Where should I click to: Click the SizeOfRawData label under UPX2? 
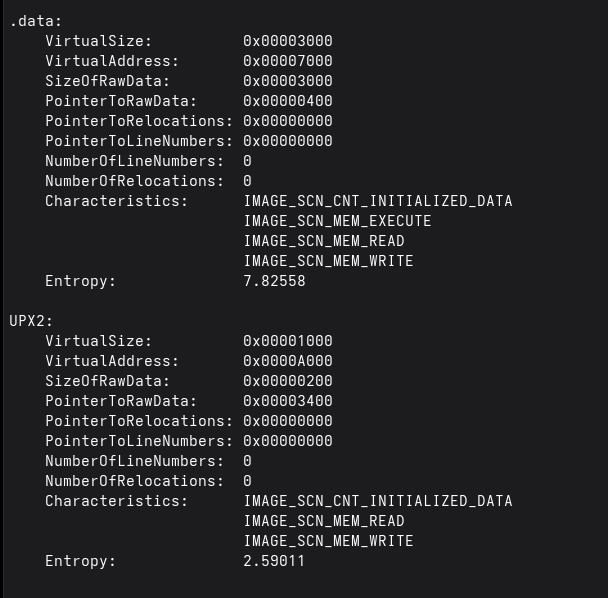(x=108, y=381)
